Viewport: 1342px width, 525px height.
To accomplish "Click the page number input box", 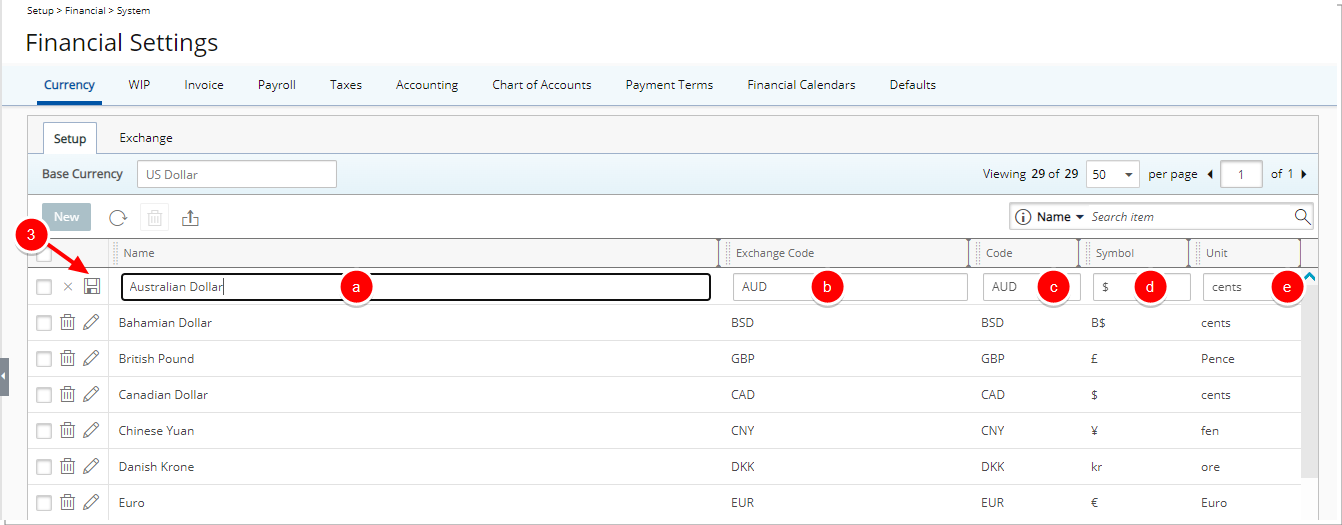I will pos(1241,174).
